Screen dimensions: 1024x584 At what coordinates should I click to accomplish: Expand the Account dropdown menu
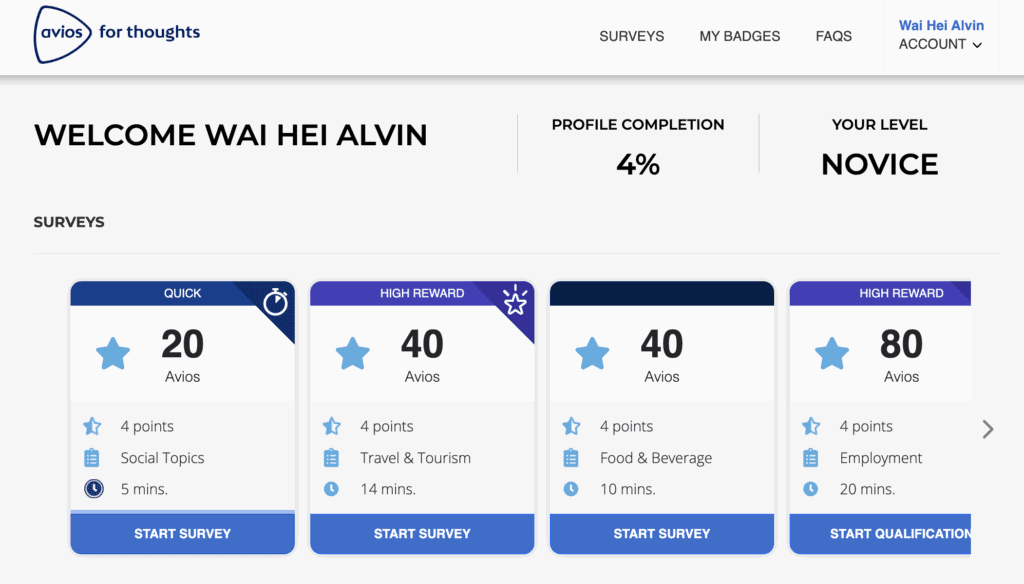tap(940, 44)
